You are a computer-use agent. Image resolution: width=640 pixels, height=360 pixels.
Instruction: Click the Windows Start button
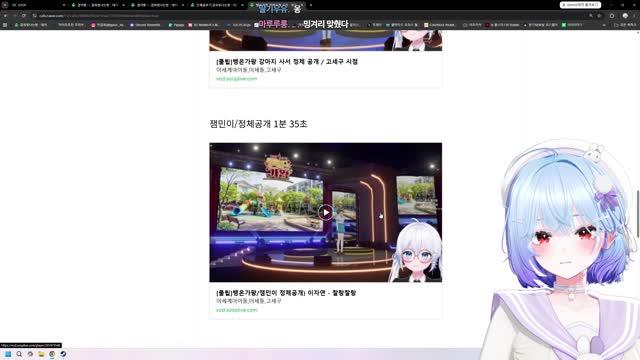click(8, 354)
